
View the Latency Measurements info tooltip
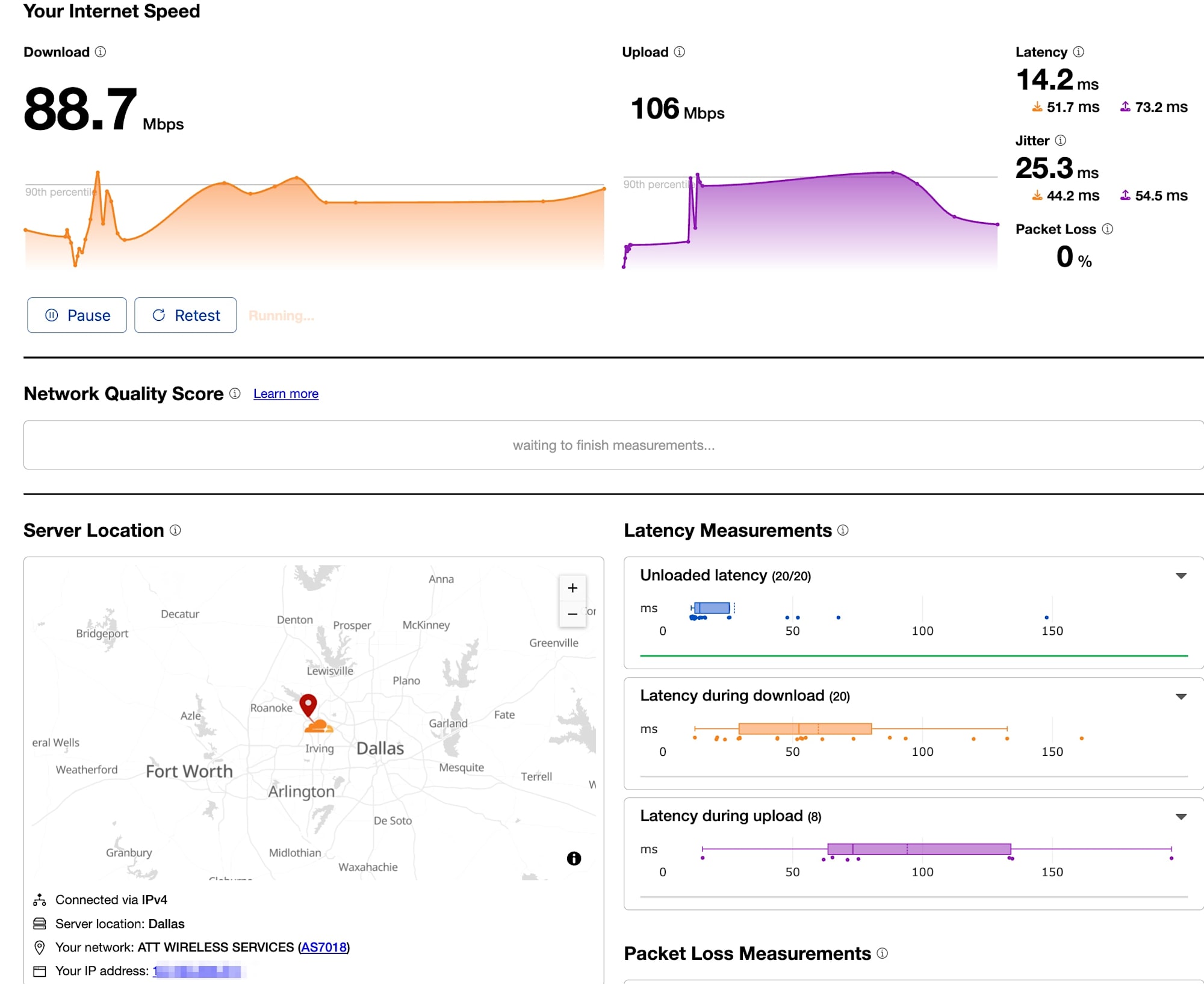pos(843,531)
